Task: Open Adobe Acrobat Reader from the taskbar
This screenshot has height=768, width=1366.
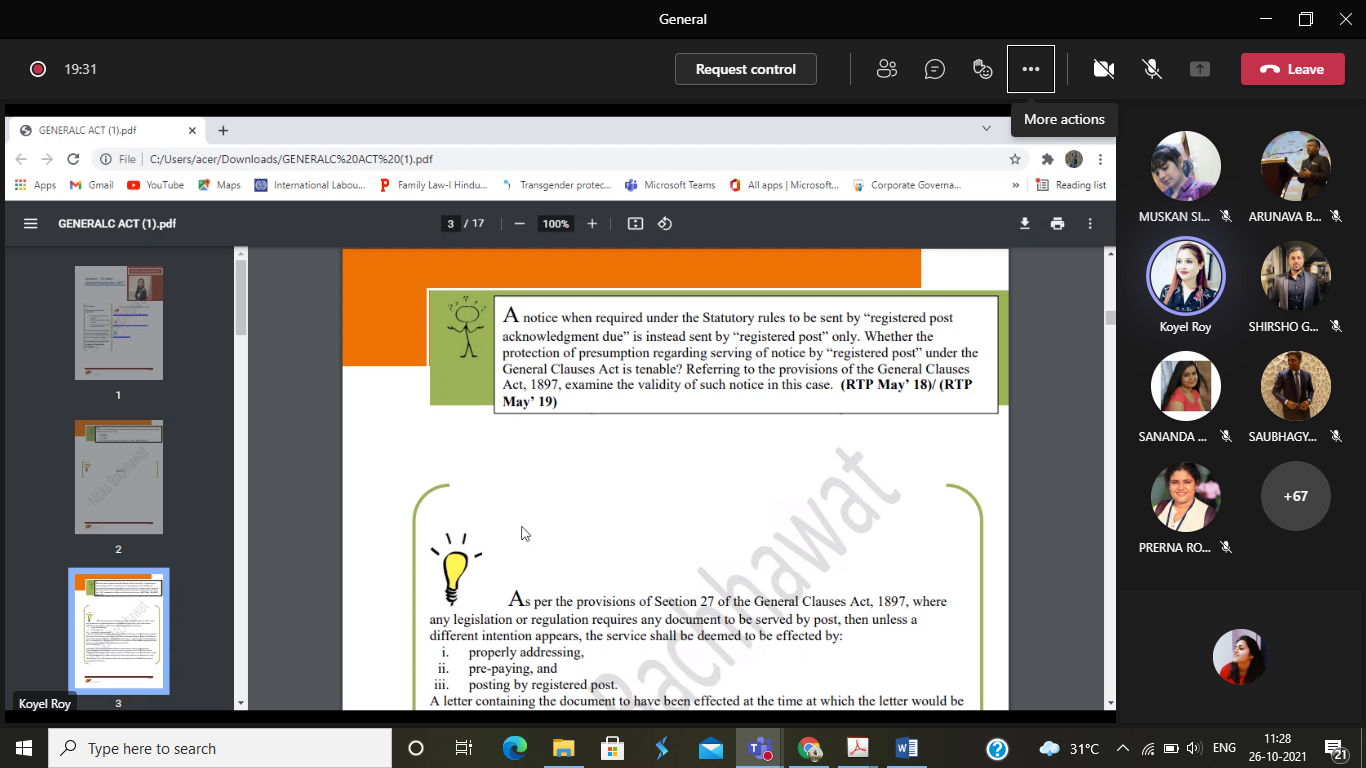Action: 858,748
